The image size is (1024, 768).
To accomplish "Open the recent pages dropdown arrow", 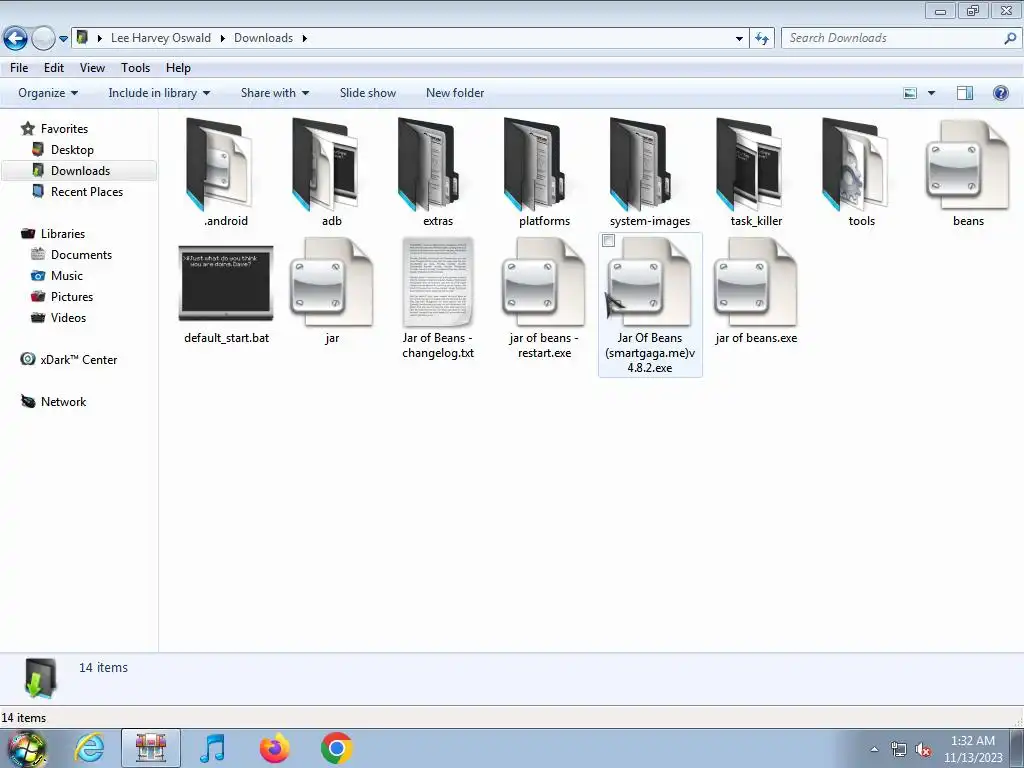I will [63, 39].
